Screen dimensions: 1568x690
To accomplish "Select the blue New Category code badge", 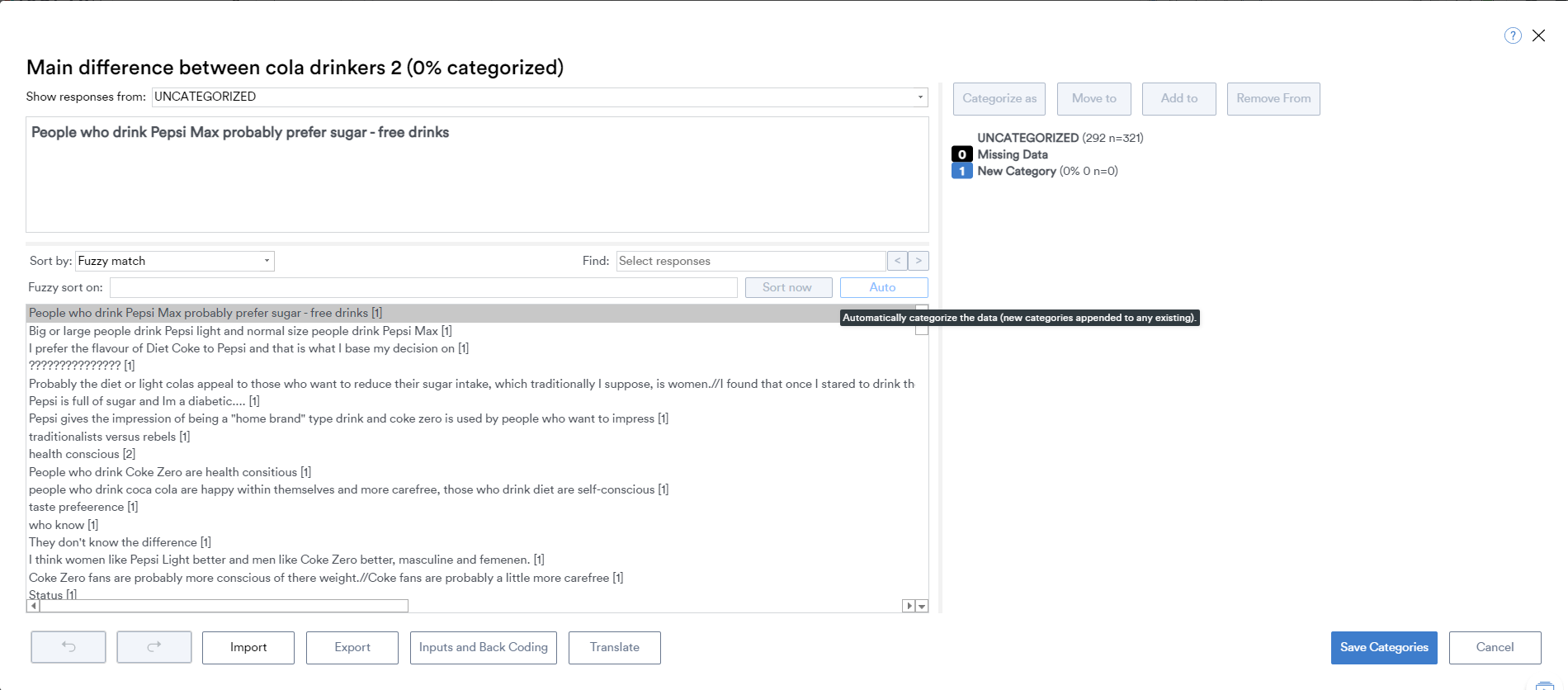I will [961, 171].
